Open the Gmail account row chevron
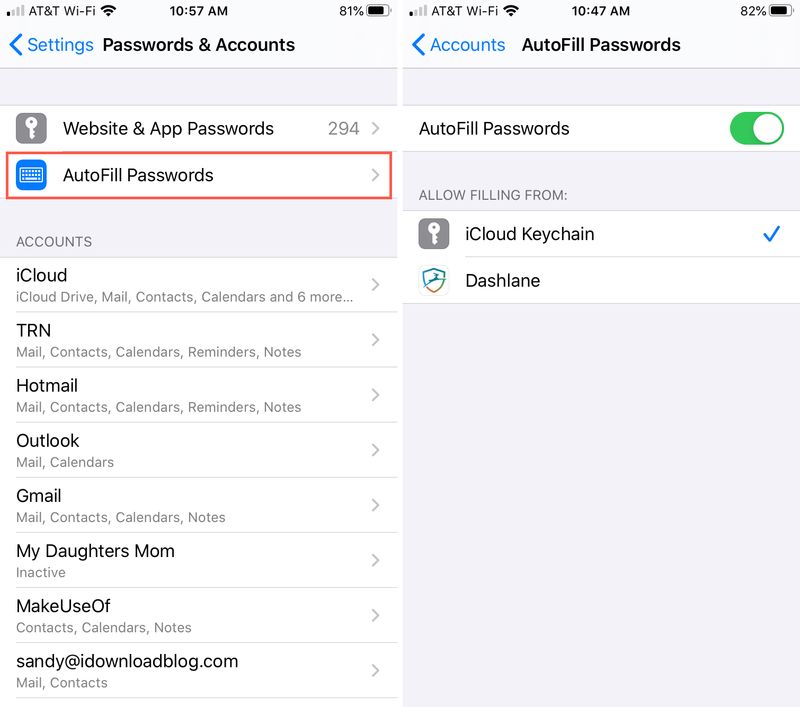This screenshot has width=800, height=707. coord(376,505)
